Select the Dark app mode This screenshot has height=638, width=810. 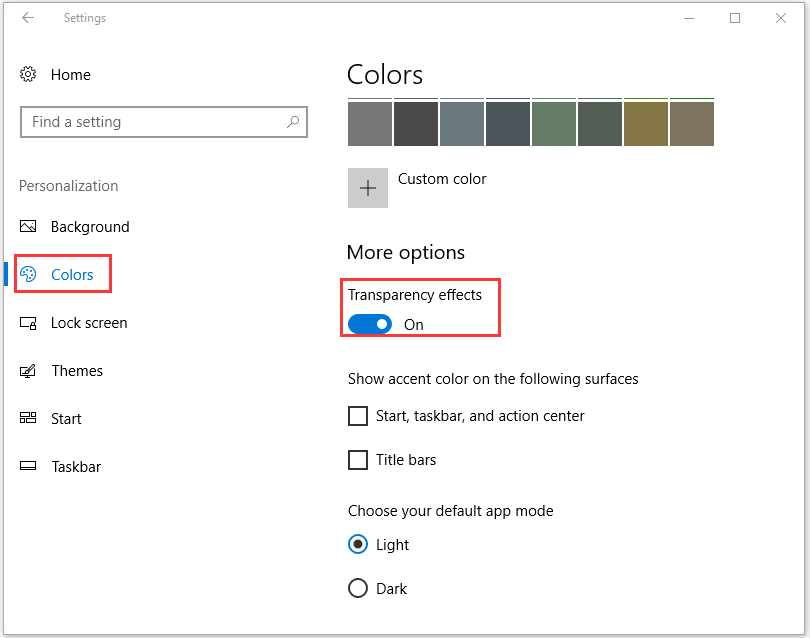[358, 588]
